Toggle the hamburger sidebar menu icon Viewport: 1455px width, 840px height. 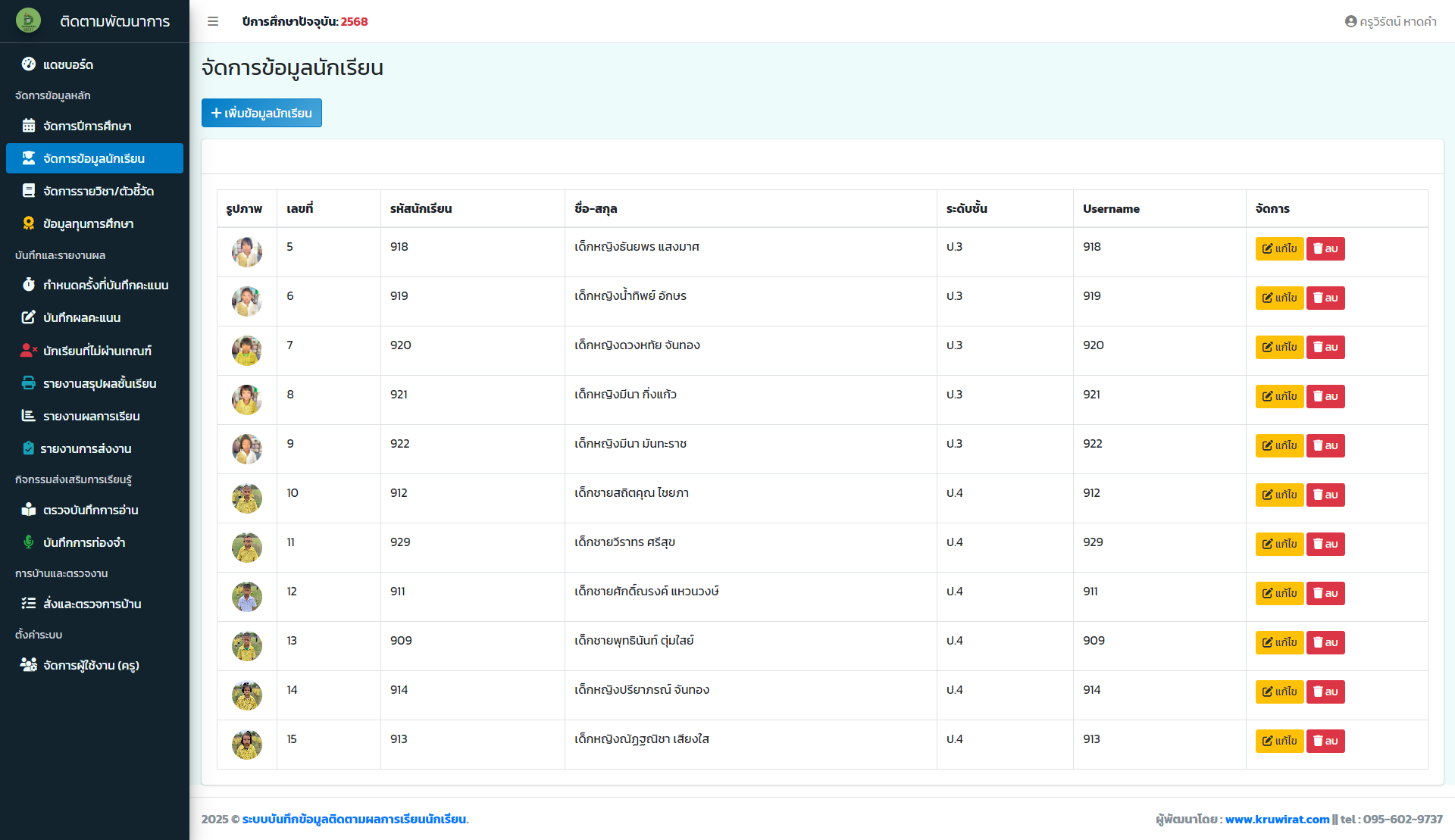click(x=213, y=21)
